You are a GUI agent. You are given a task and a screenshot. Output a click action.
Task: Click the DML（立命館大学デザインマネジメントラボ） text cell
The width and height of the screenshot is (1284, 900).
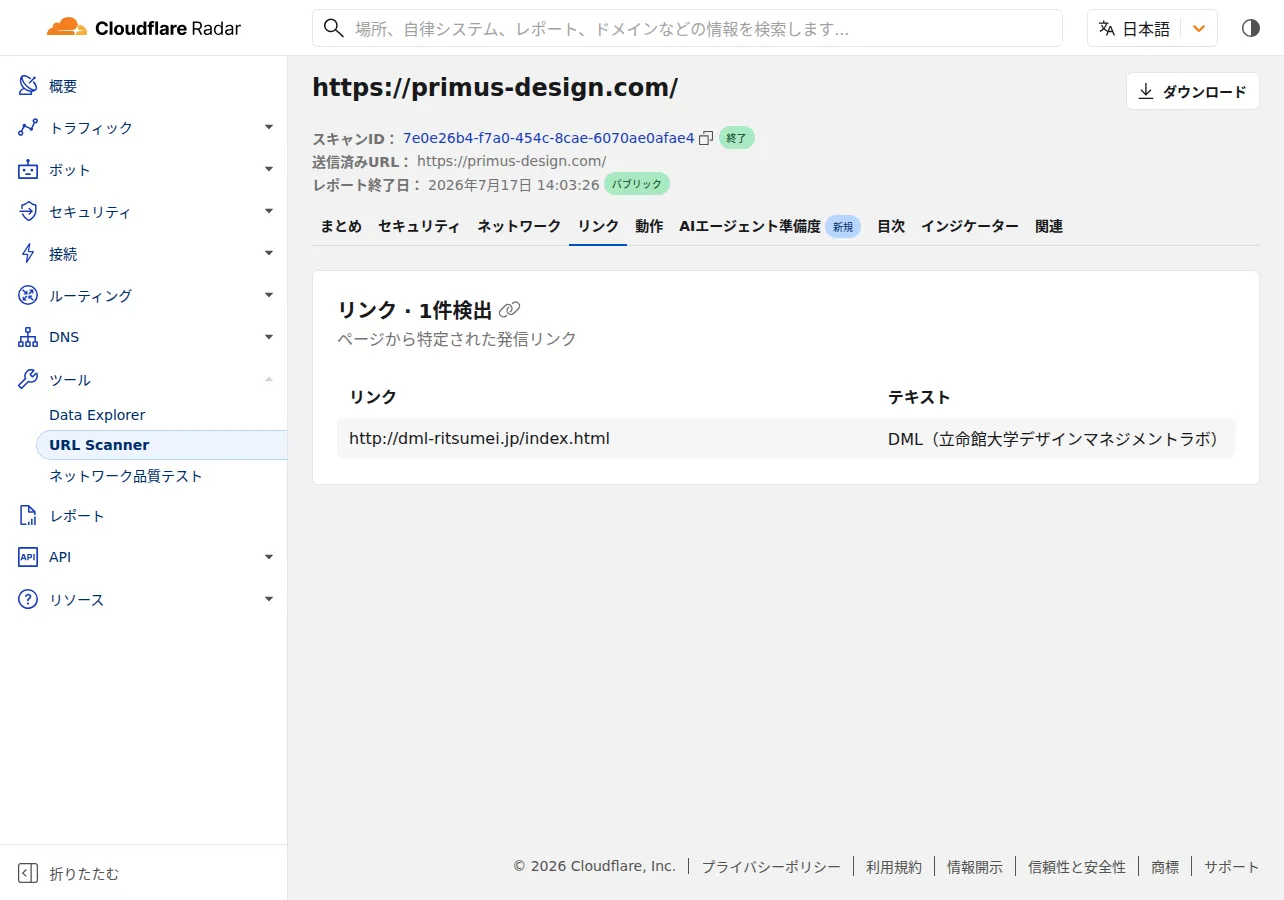click(1056, 439)
